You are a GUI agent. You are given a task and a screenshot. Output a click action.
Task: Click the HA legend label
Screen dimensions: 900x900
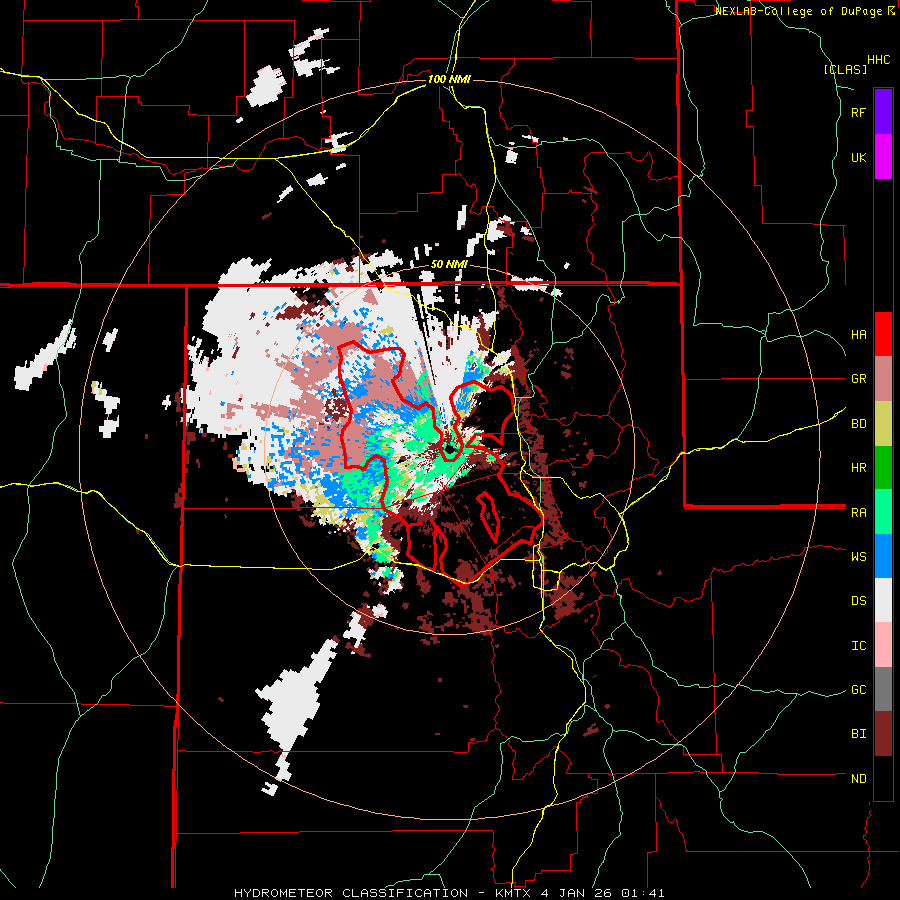(858, 334)
